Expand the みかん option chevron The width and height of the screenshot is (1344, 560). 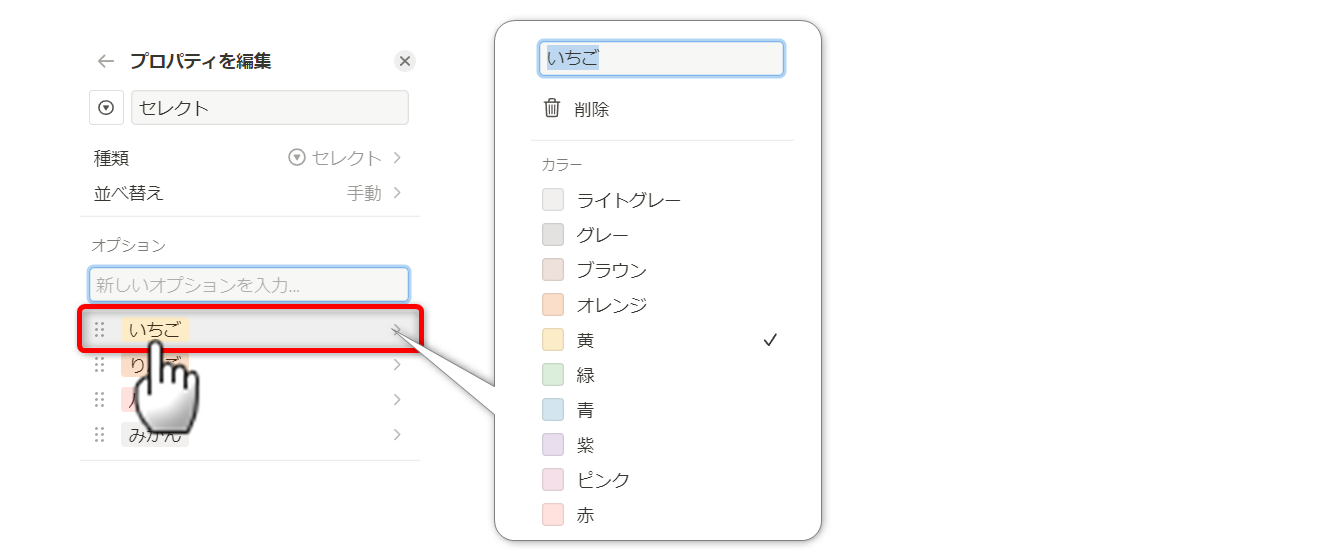(x=397, y=435)
